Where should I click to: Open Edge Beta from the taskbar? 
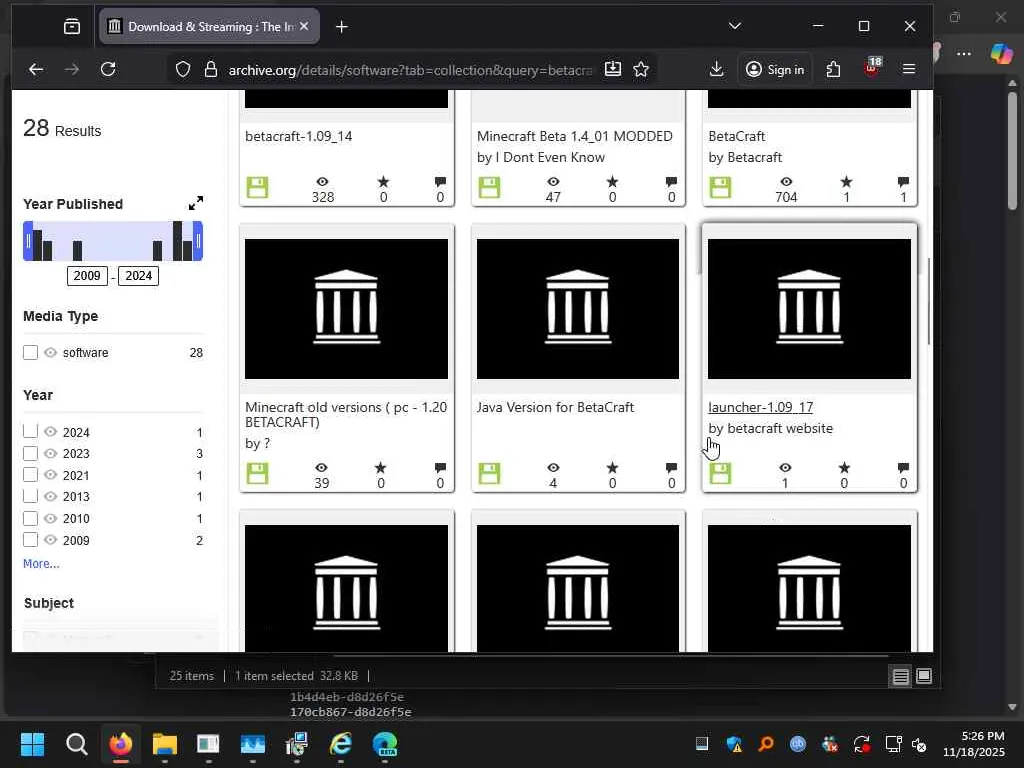pyautogui.click(x=385, y=744)
